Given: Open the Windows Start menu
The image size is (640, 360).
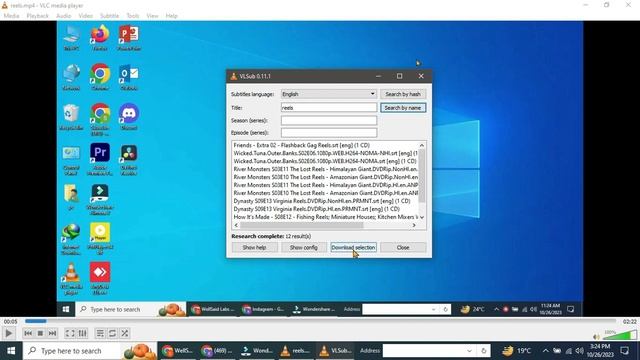Looking at the screenshot, I should 11,351.
